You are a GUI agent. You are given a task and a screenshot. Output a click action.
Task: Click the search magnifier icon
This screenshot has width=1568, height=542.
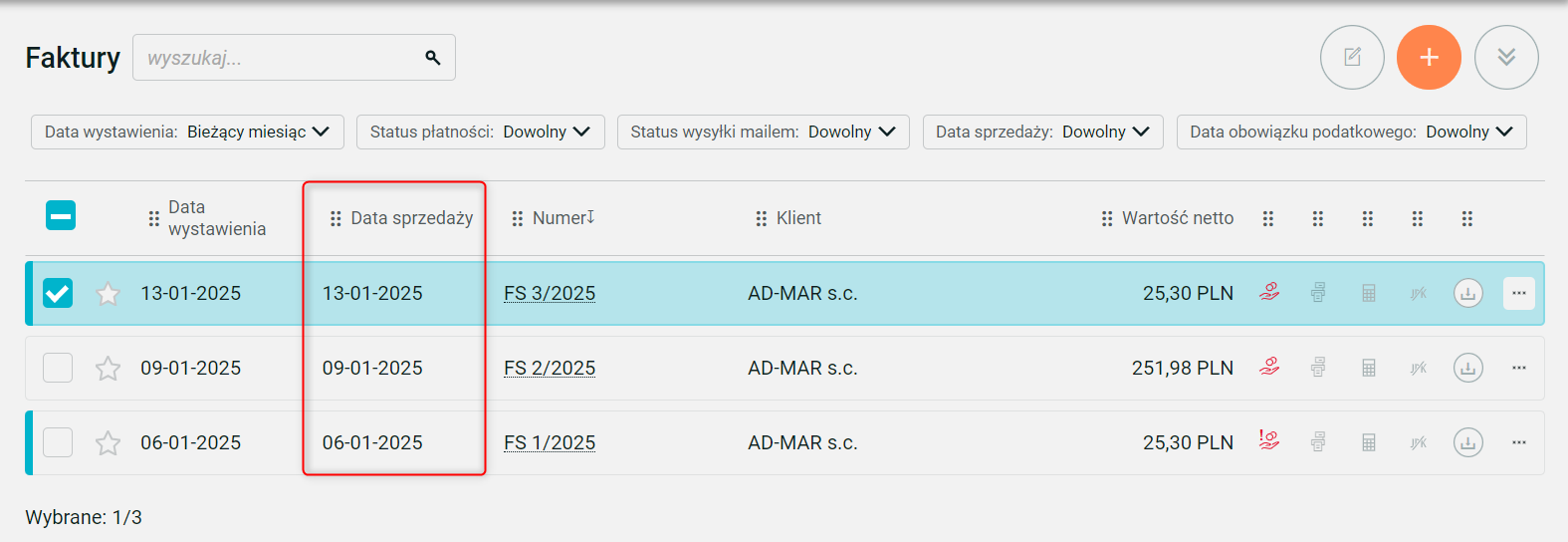[x=433, y=58]
